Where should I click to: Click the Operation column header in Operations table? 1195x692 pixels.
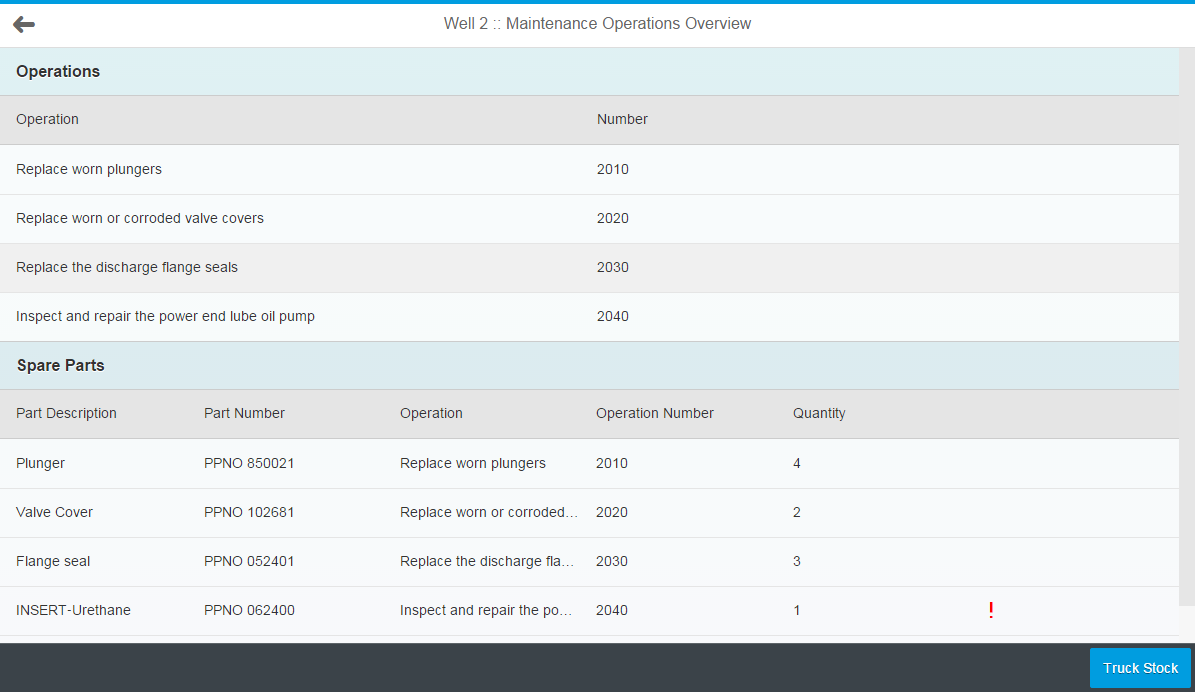(x=47, y=120)
